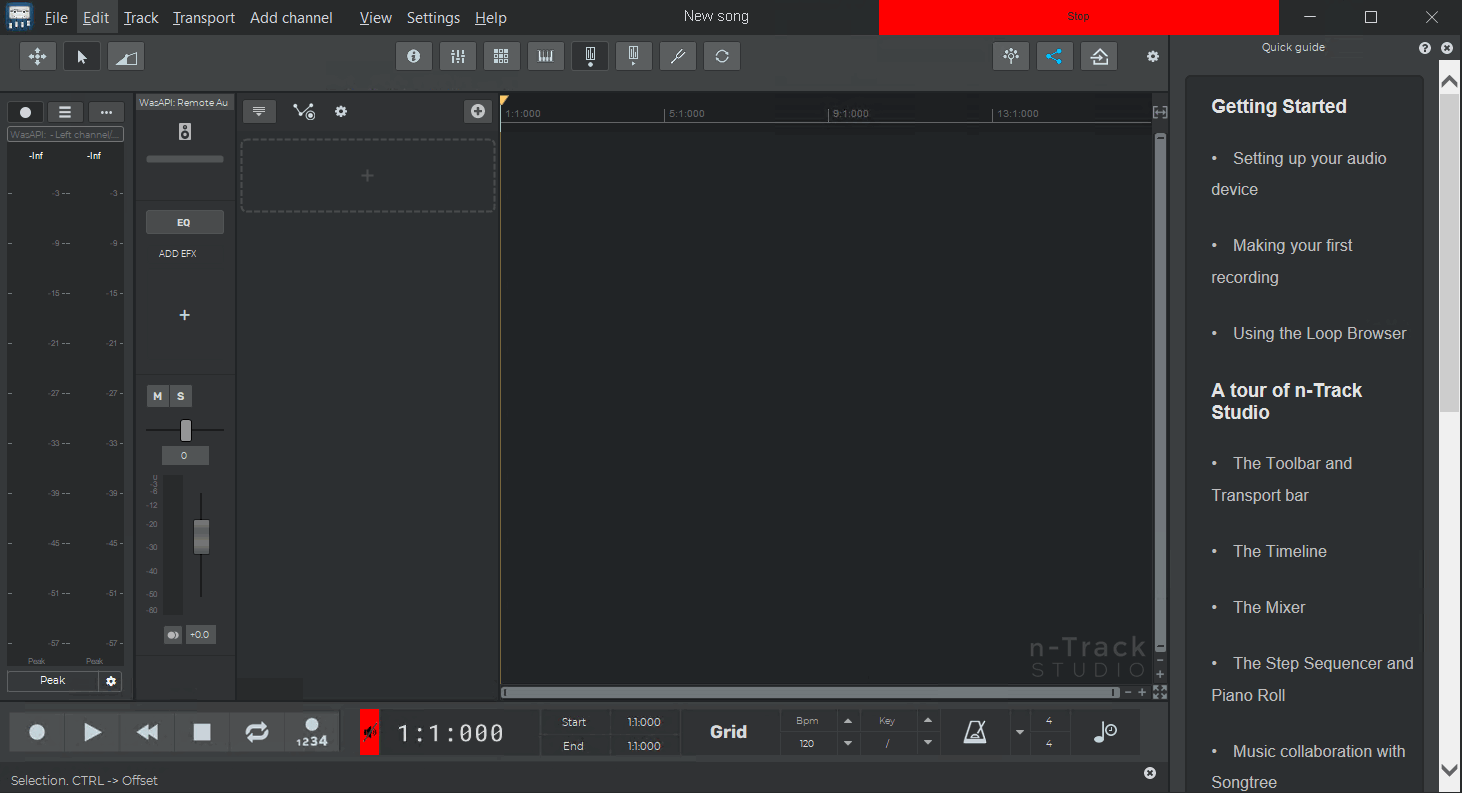Click the publish/upload icon in the toolbar
Screen dimensions: 1462x793
click(1098, 56)
